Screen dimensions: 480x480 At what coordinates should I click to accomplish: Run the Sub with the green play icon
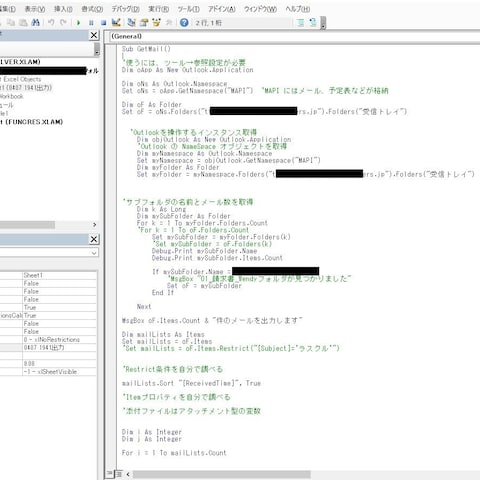(x=78, y=23)
